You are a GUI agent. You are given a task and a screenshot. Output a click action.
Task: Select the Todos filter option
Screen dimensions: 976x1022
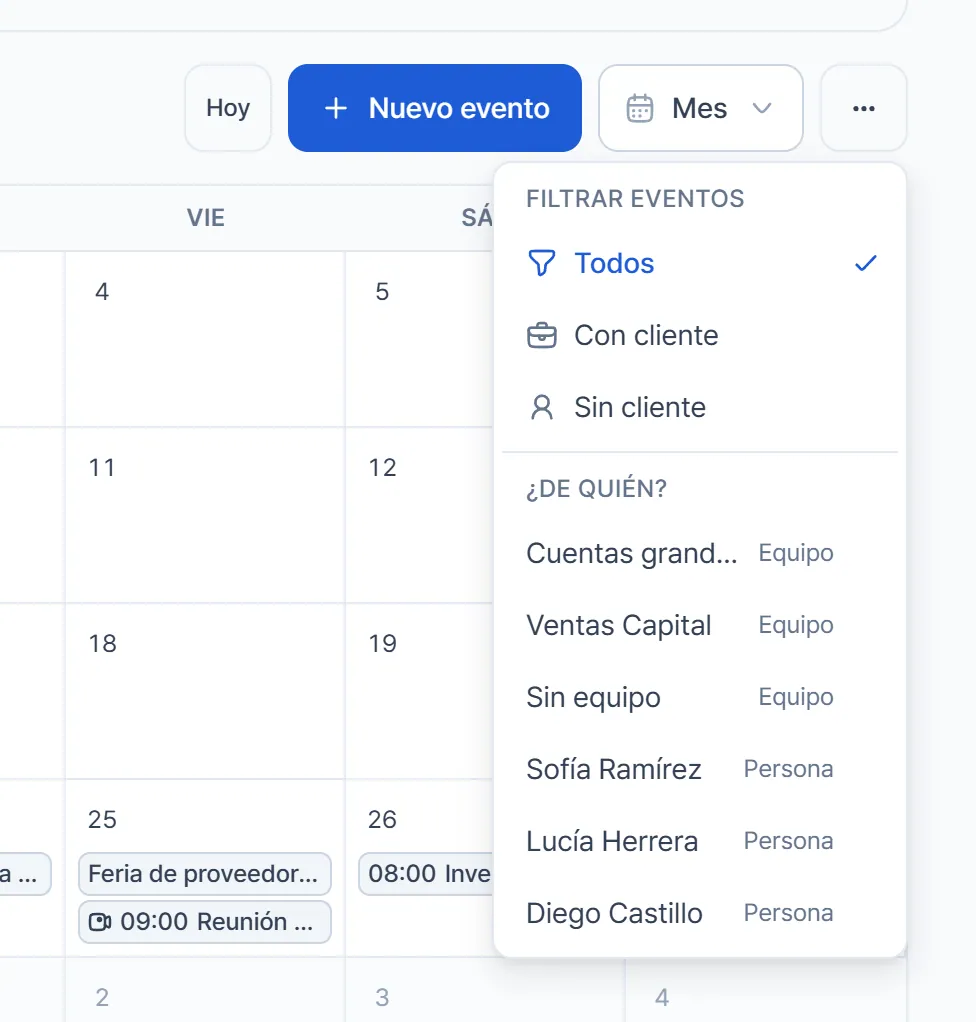coord(700,263)
